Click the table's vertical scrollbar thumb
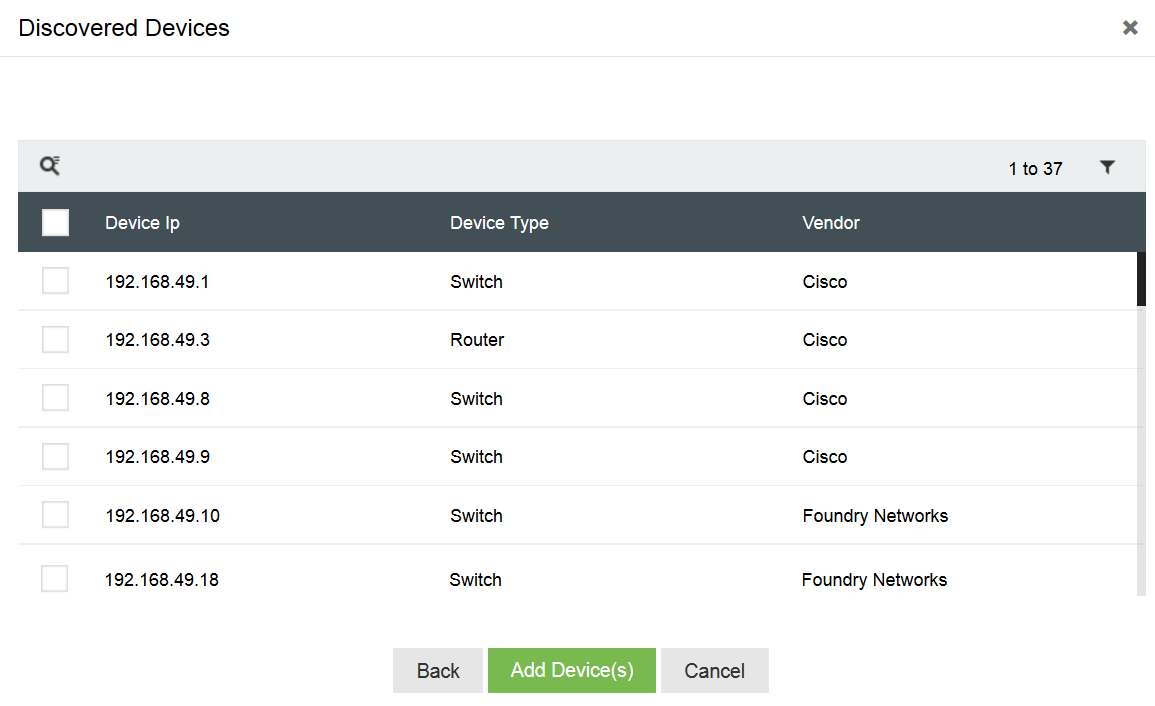This screenshot has width=1155, height=706. [x=1141, y=279]
